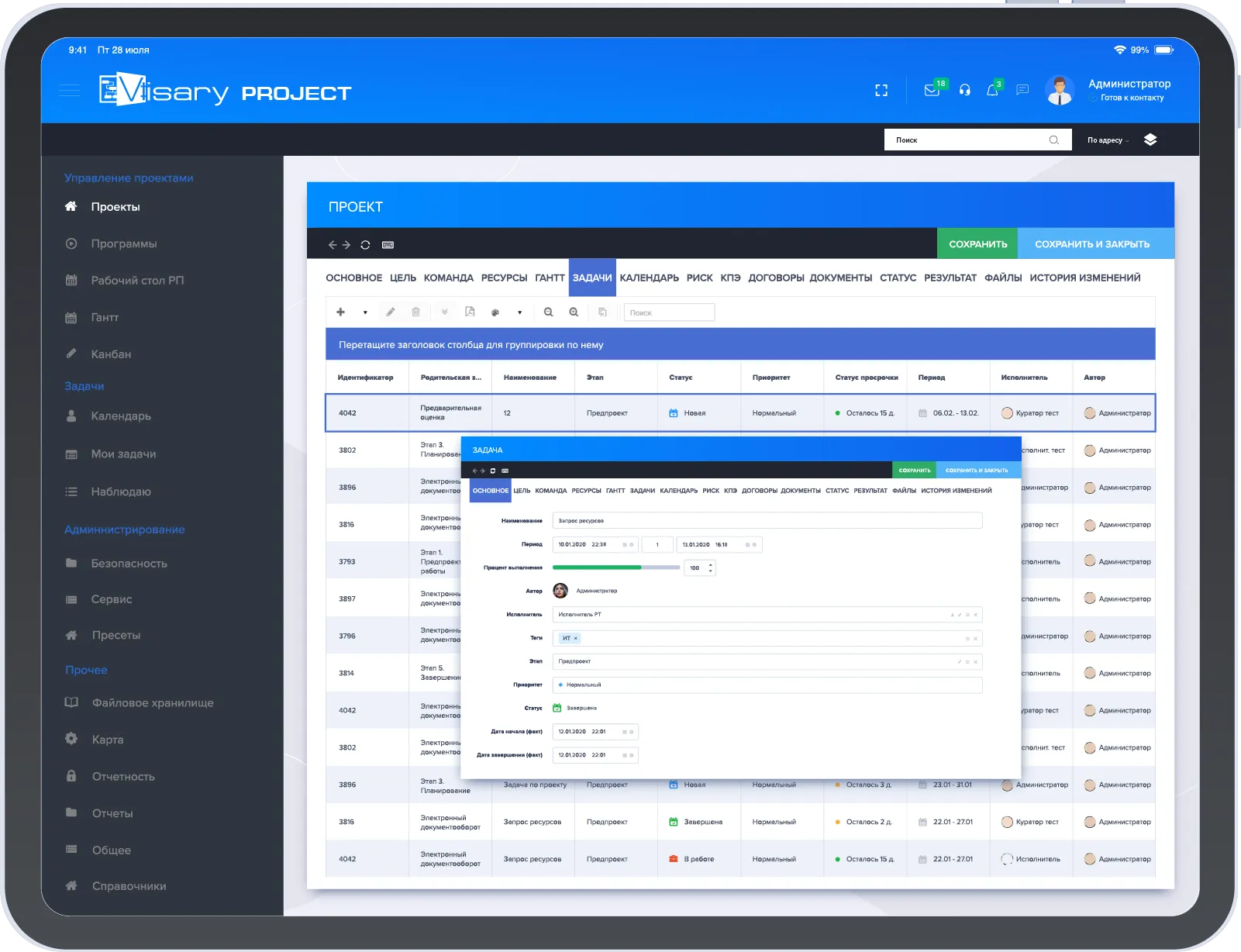Zoom in the task grid
Image resolution: width=1241 pixels, height=952 pixels.
tap(574, 312)
